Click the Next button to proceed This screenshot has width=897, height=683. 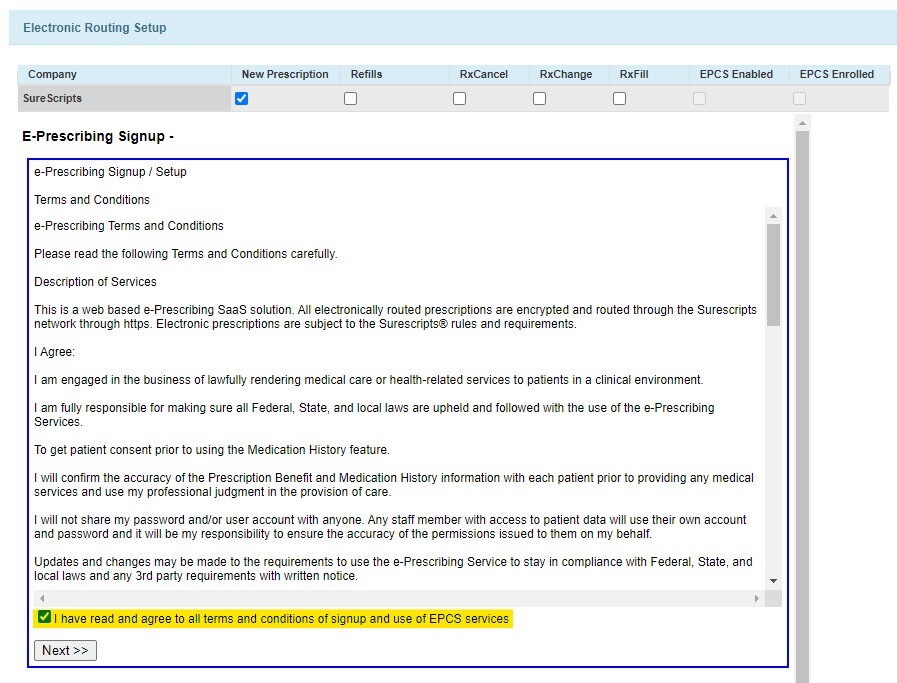click(64, 650)
